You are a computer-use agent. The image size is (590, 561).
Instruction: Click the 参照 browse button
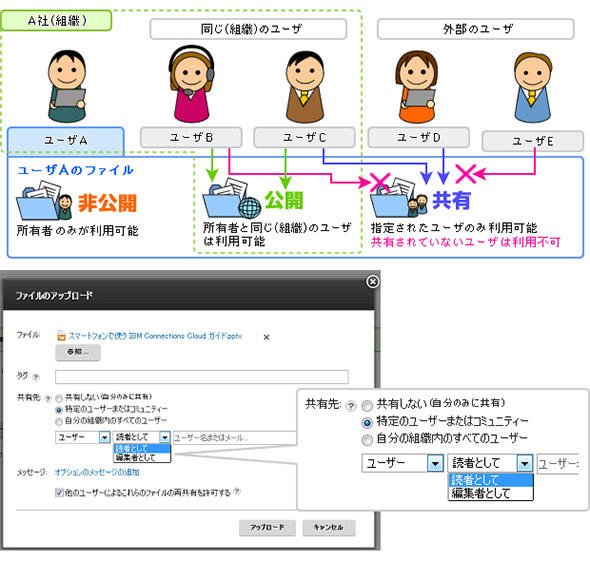click(78, 352)
